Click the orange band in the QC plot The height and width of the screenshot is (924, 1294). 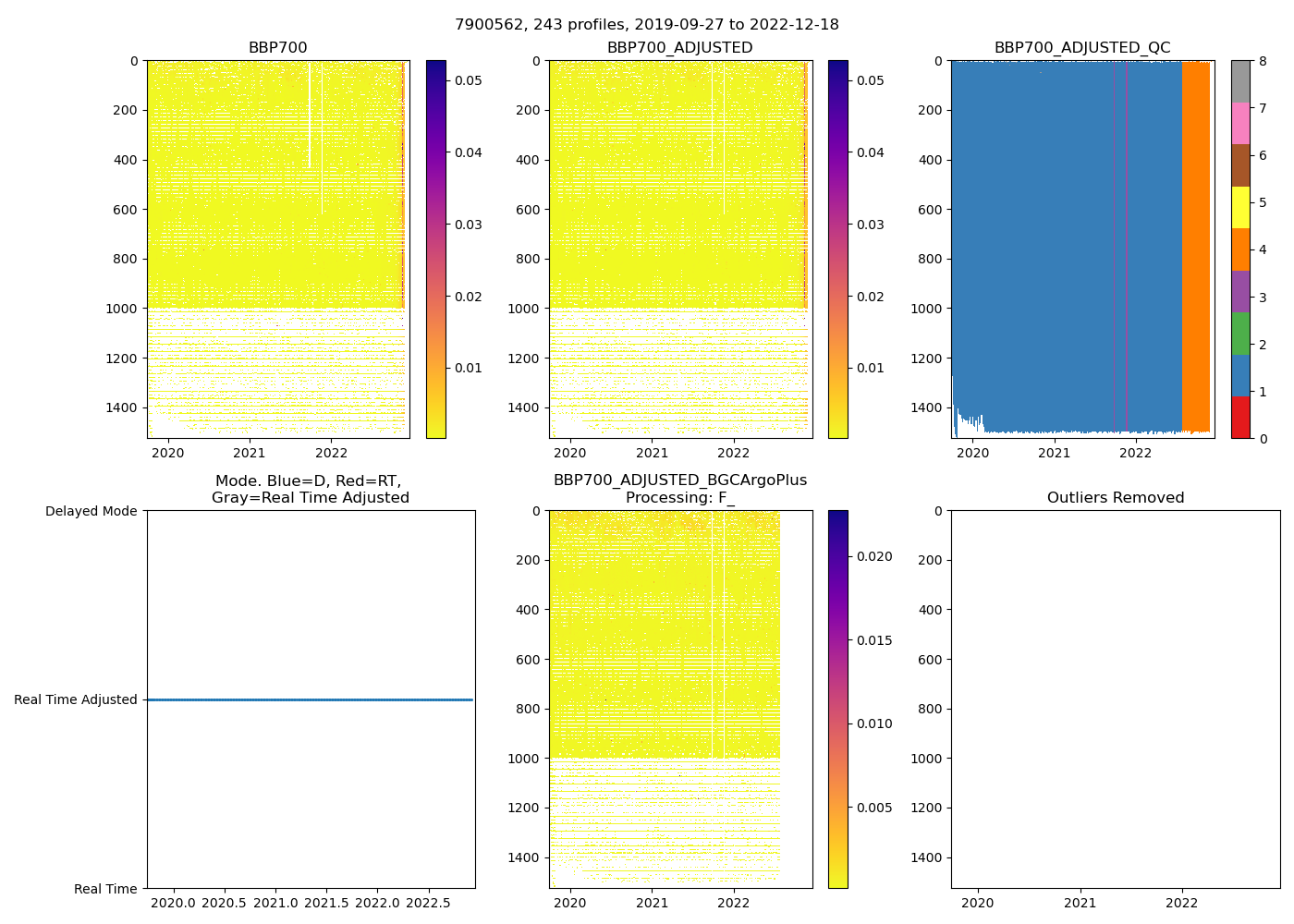[1195, 249]
